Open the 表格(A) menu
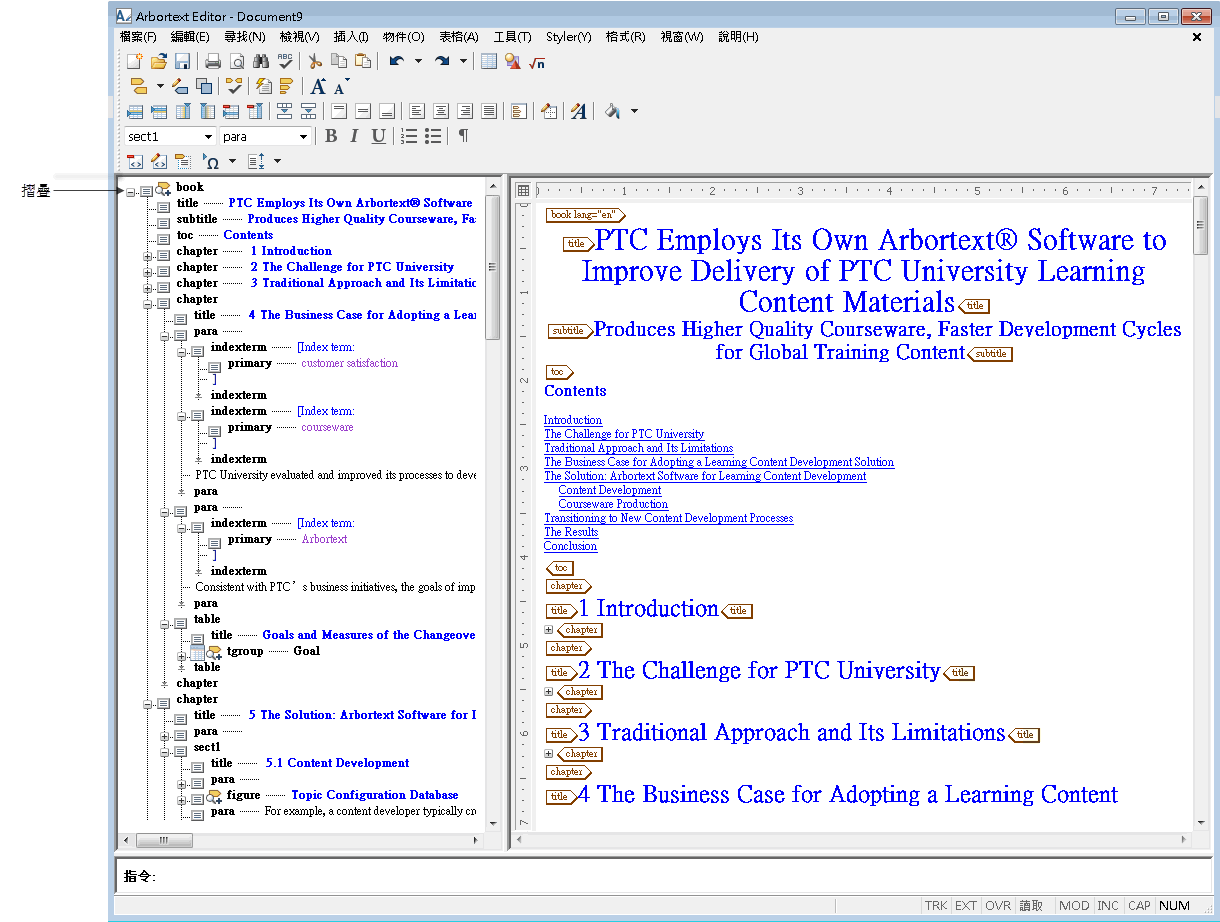The height and width of the screenshot is (922, 1220). click(459, 37)
